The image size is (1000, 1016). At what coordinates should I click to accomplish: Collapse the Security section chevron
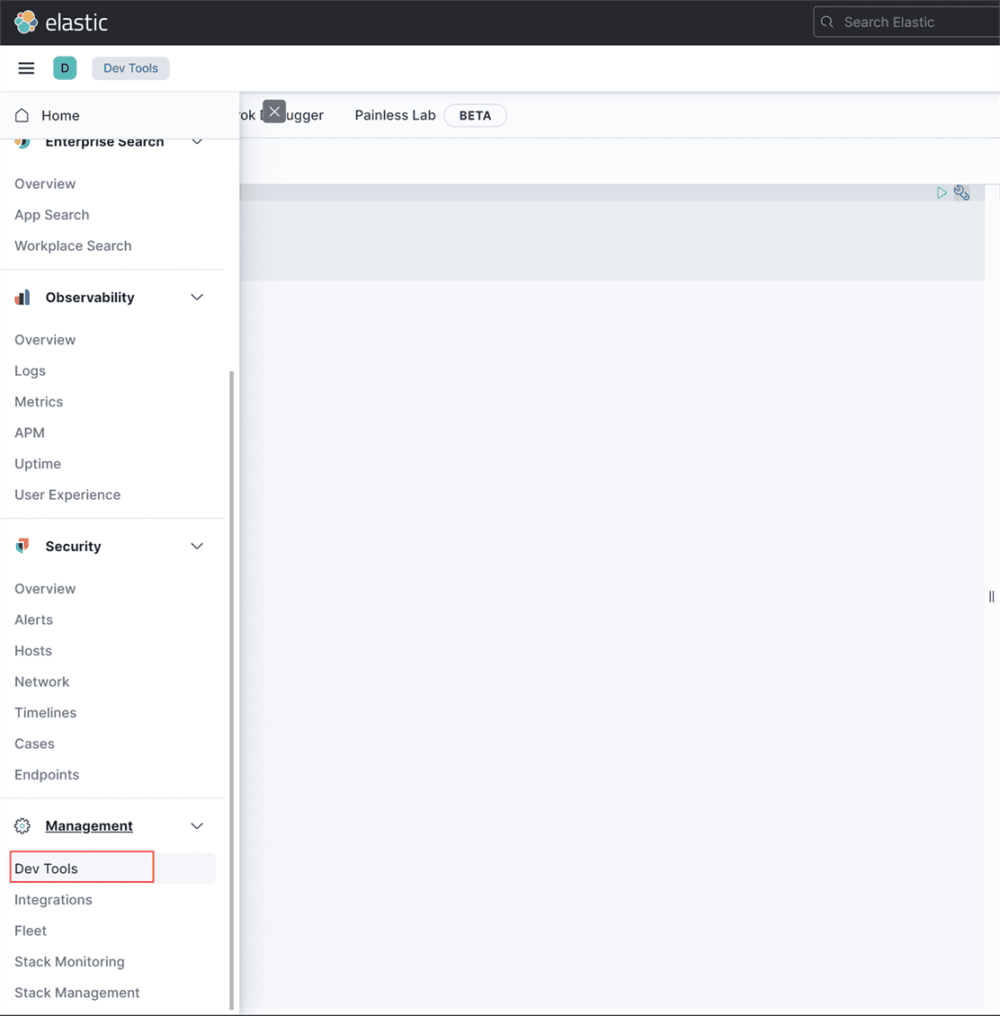(x=197, y=546)
